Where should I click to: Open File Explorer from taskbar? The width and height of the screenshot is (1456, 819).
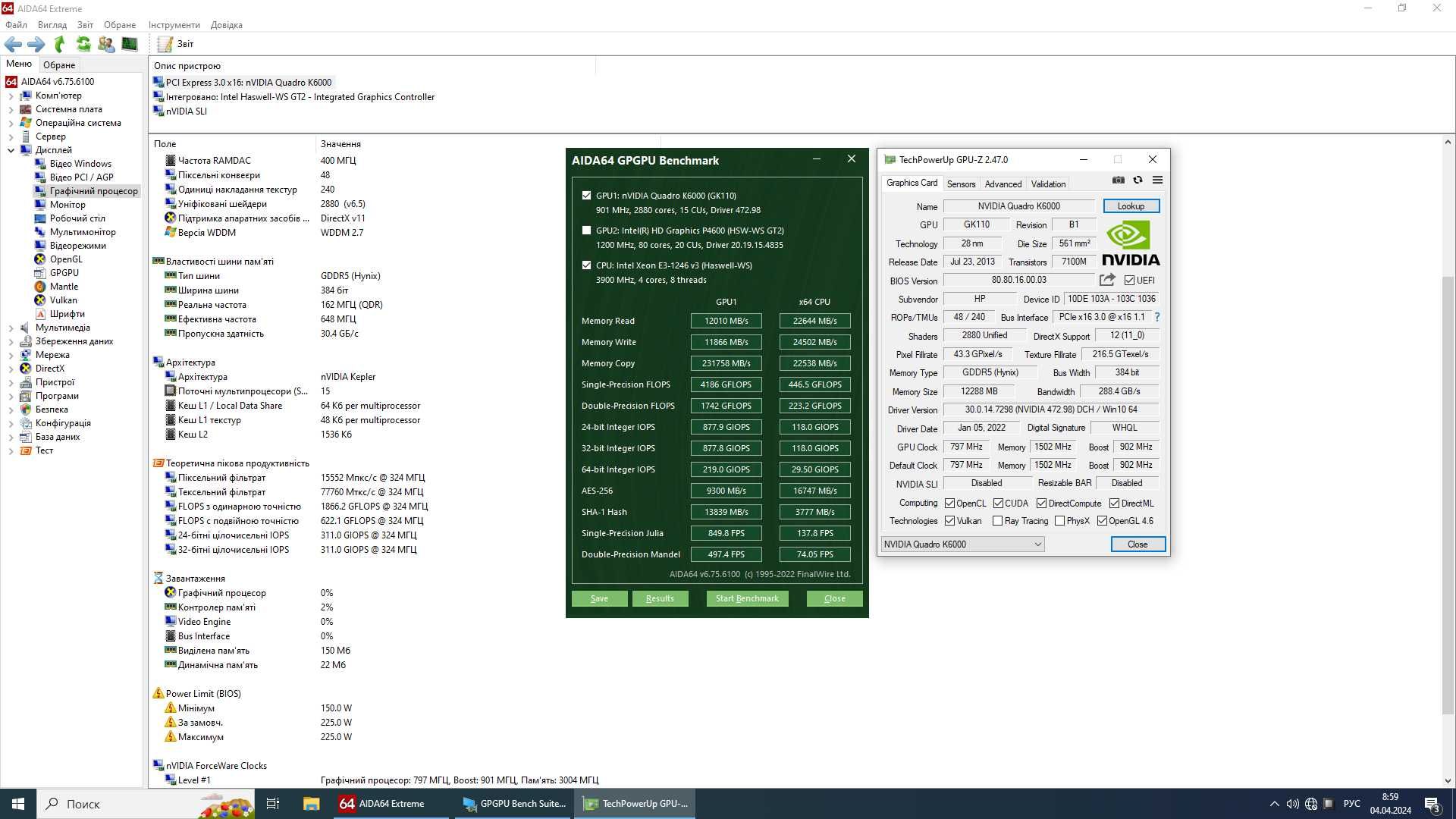311,804
